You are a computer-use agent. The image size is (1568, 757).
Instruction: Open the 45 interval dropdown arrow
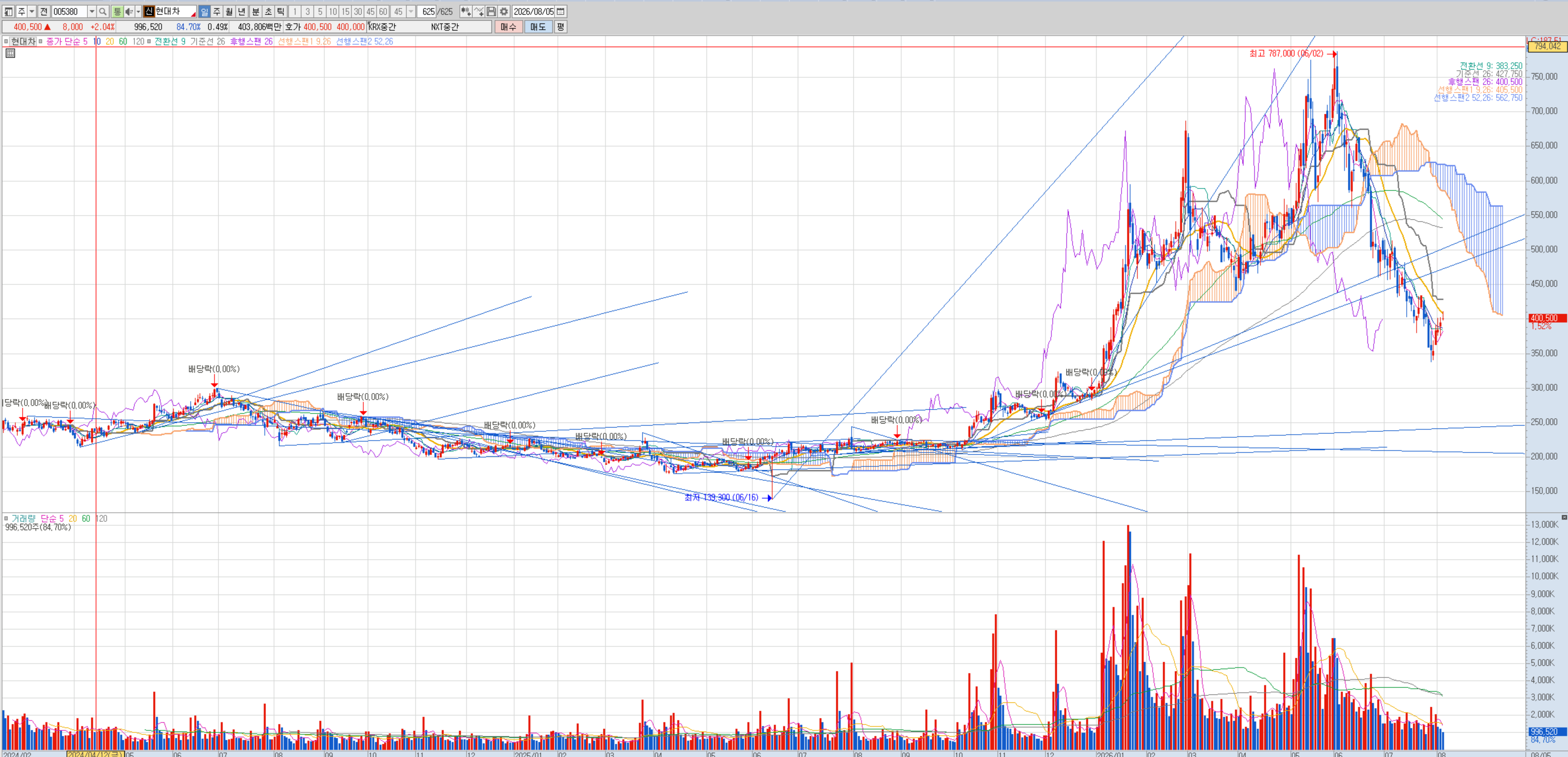point(411,11)
